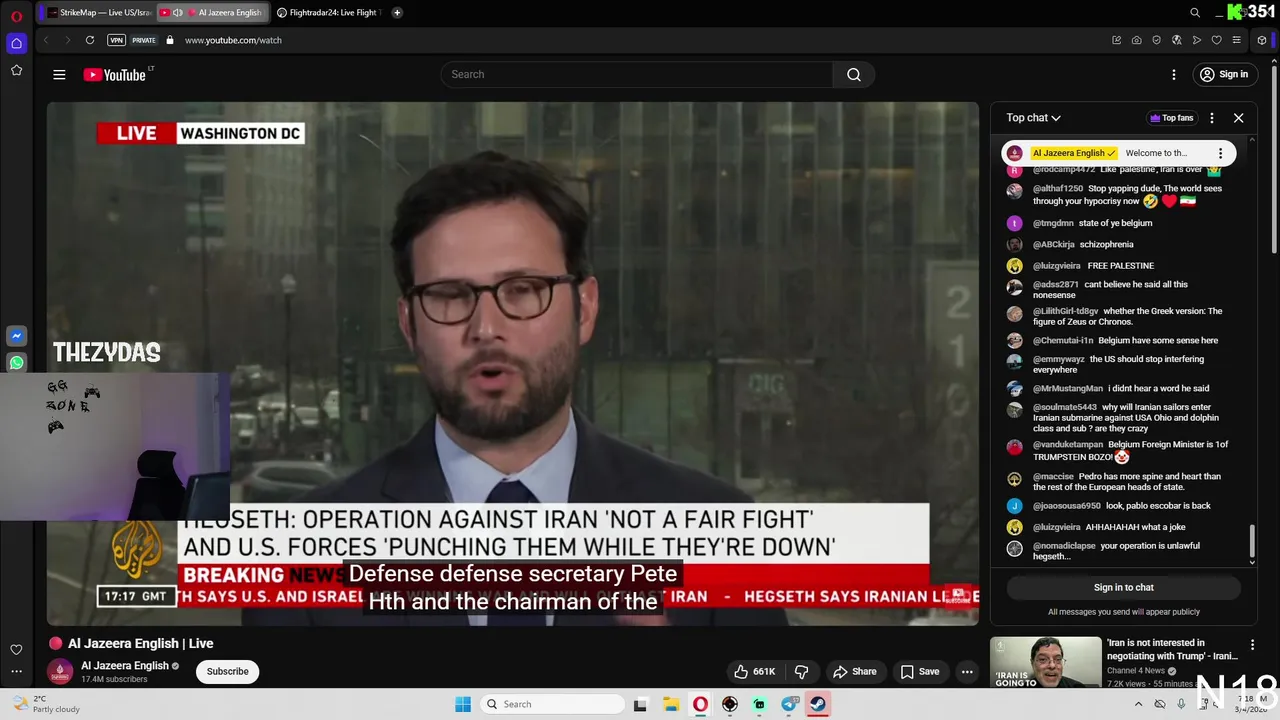The image size is (1280, 720).
Task: Open the page edit/pinboard icon in address bar
Action: [1117, 40]
